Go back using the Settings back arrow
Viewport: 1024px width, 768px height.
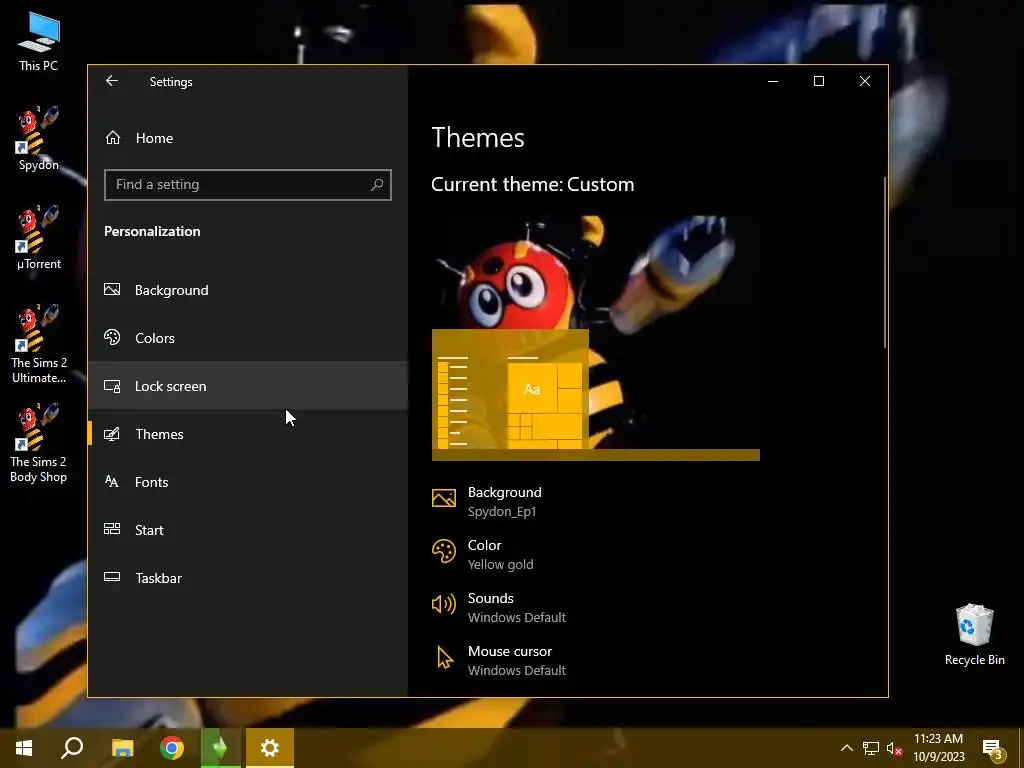pos(112,81)
